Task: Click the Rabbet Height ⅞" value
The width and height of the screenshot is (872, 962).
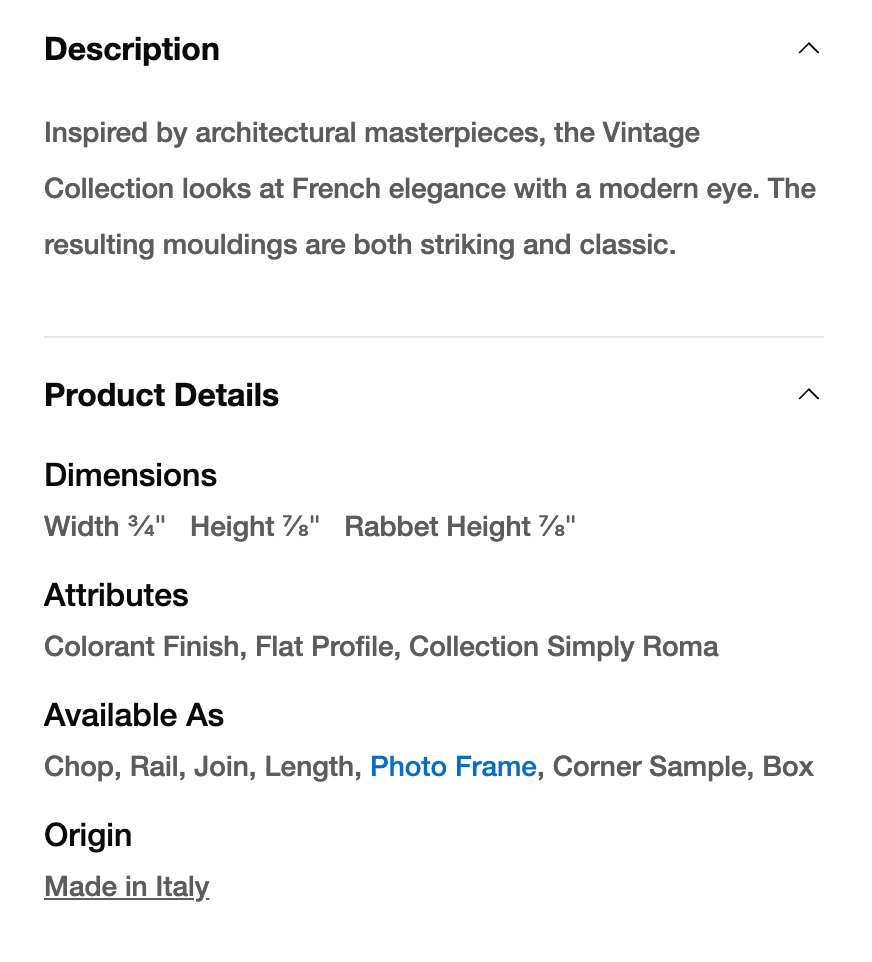Action: (x=460, y=527)
